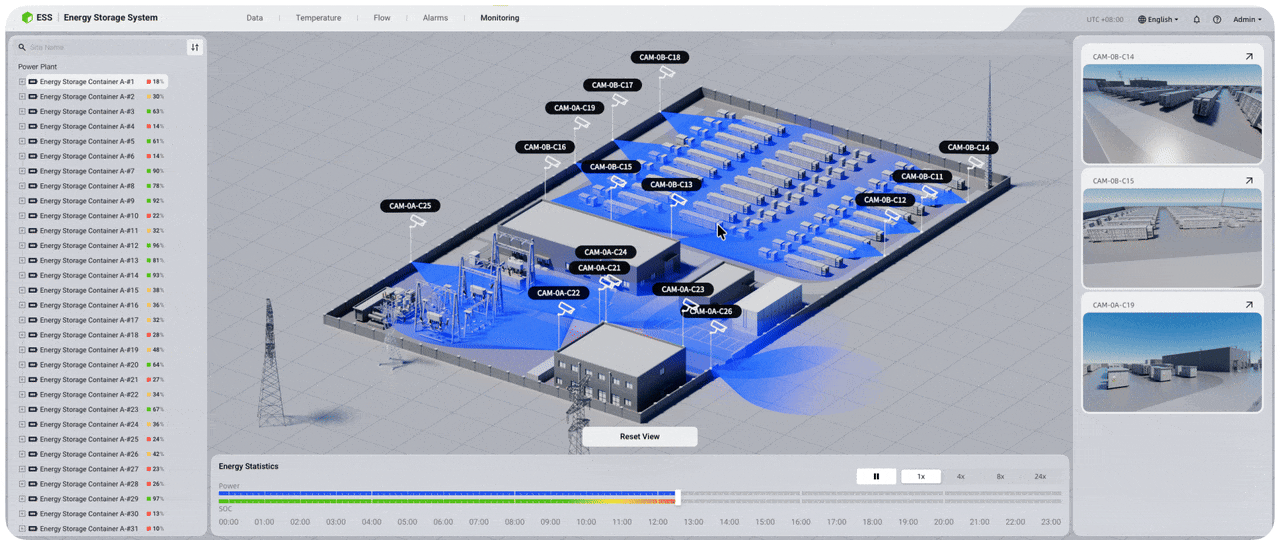Click the blue Power progress bar
The height and width of the screenshot is (540, 1280).
(447, 493)
